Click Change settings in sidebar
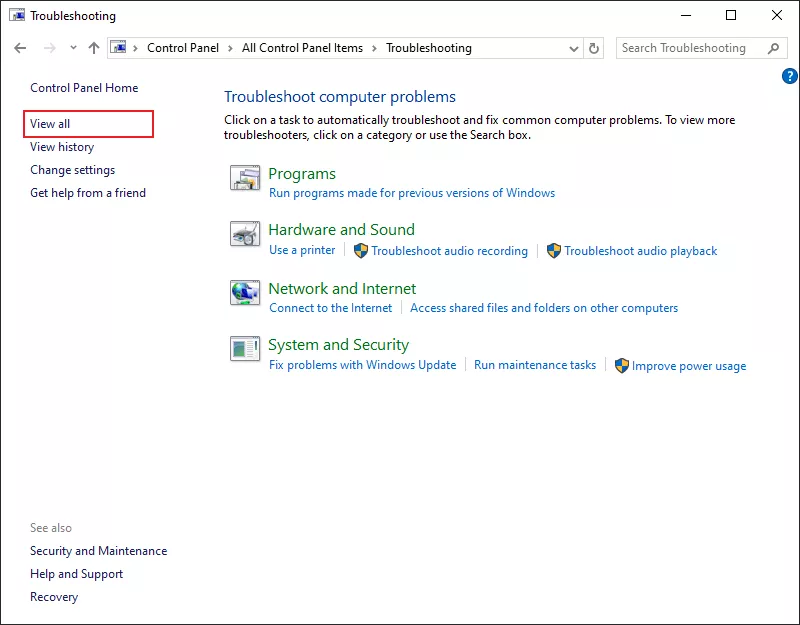The height and width of the screenshot is (625, 800). (72, 170)
